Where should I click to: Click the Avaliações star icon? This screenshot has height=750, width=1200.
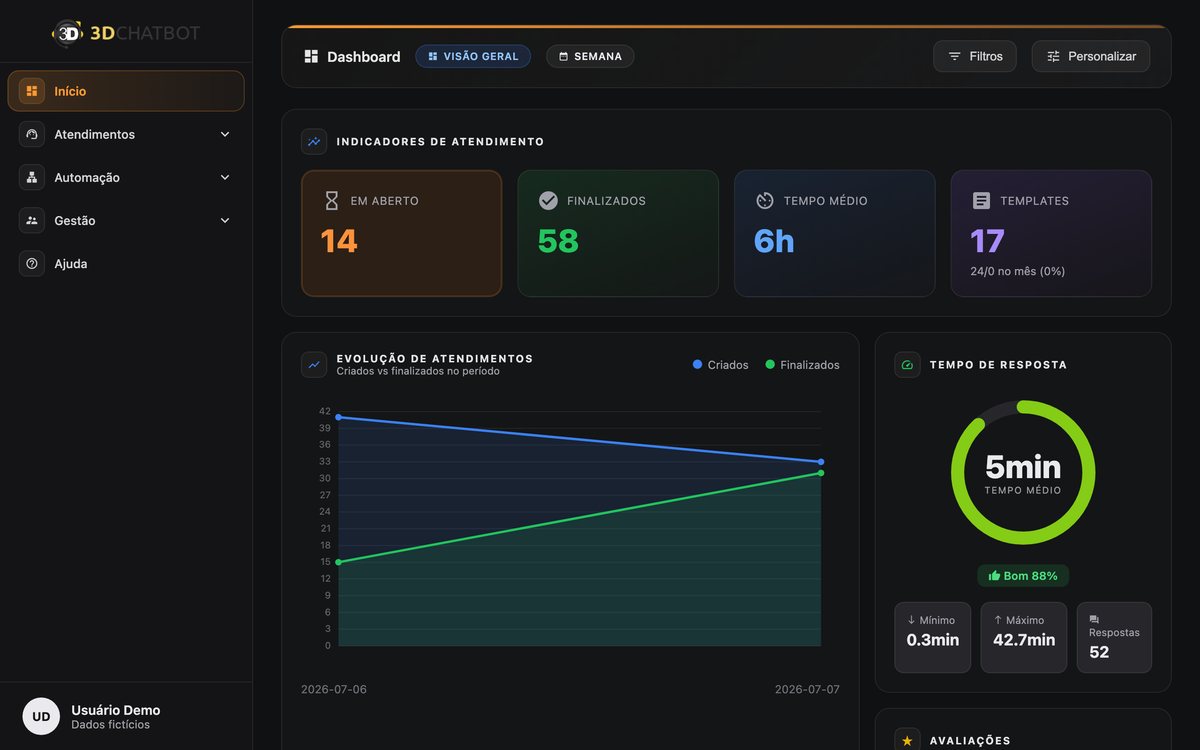(x=907, y=740)
